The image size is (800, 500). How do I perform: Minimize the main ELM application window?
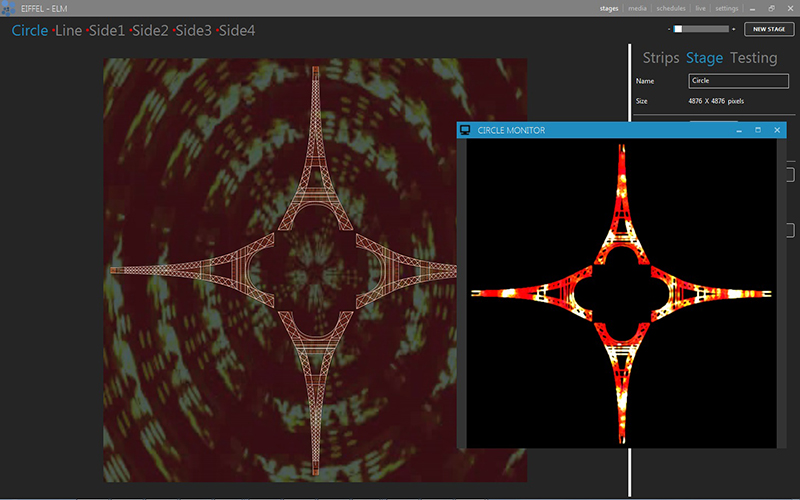[754, 8]
